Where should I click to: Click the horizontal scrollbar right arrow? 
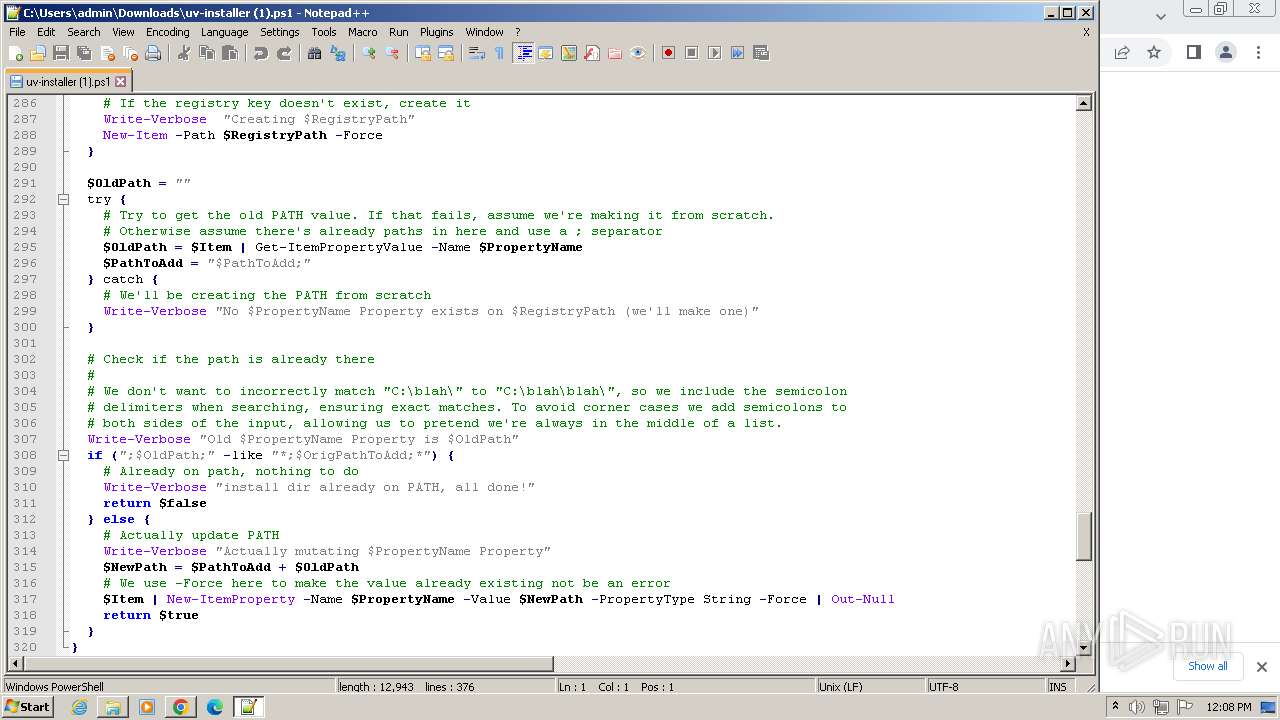pos(1067,664)
